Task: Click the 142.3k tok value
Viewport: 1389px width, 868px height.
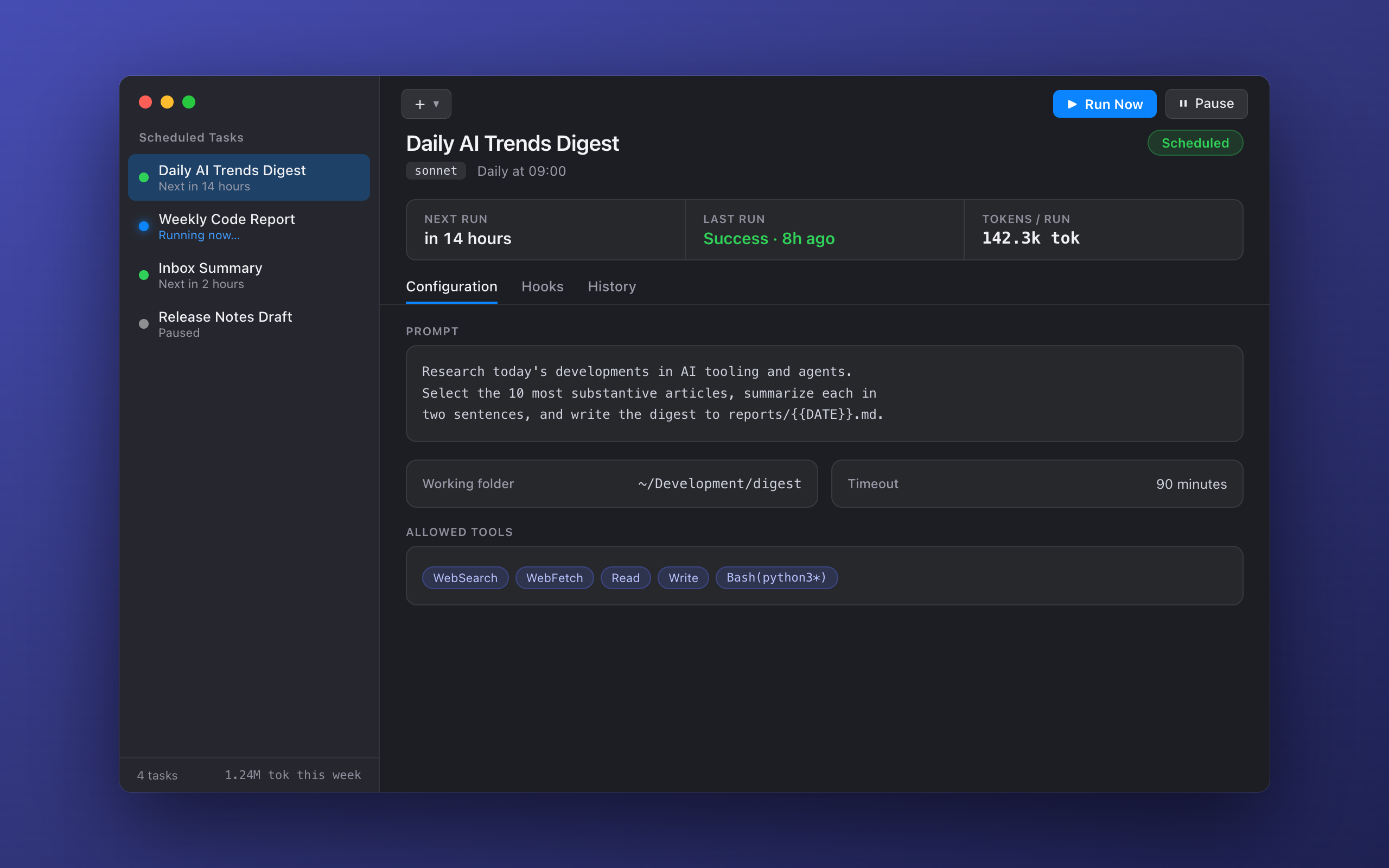Action: point(1031,238)
